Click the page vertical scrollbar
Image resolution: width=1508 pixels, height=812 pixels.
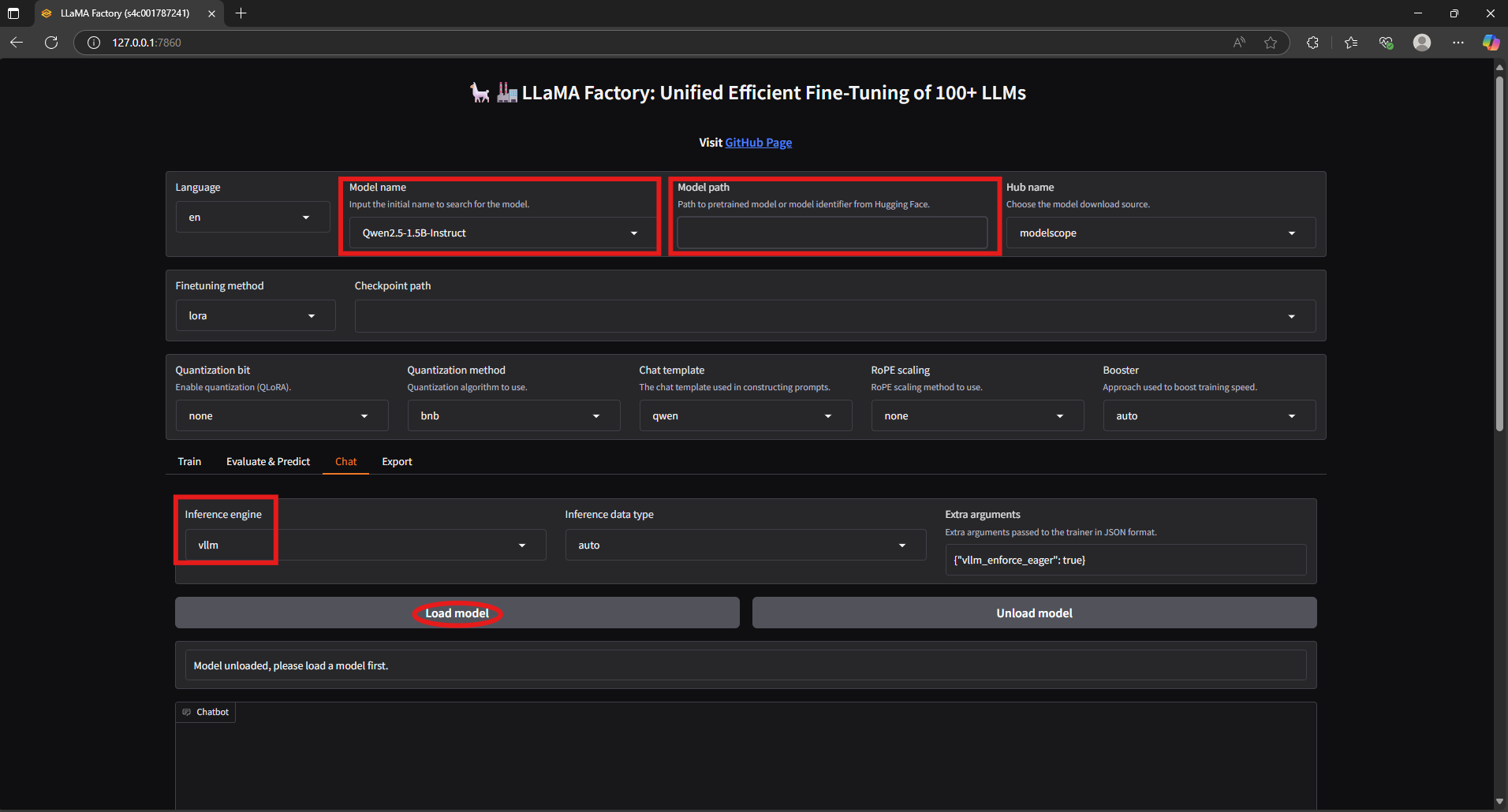pos(1499,252)
